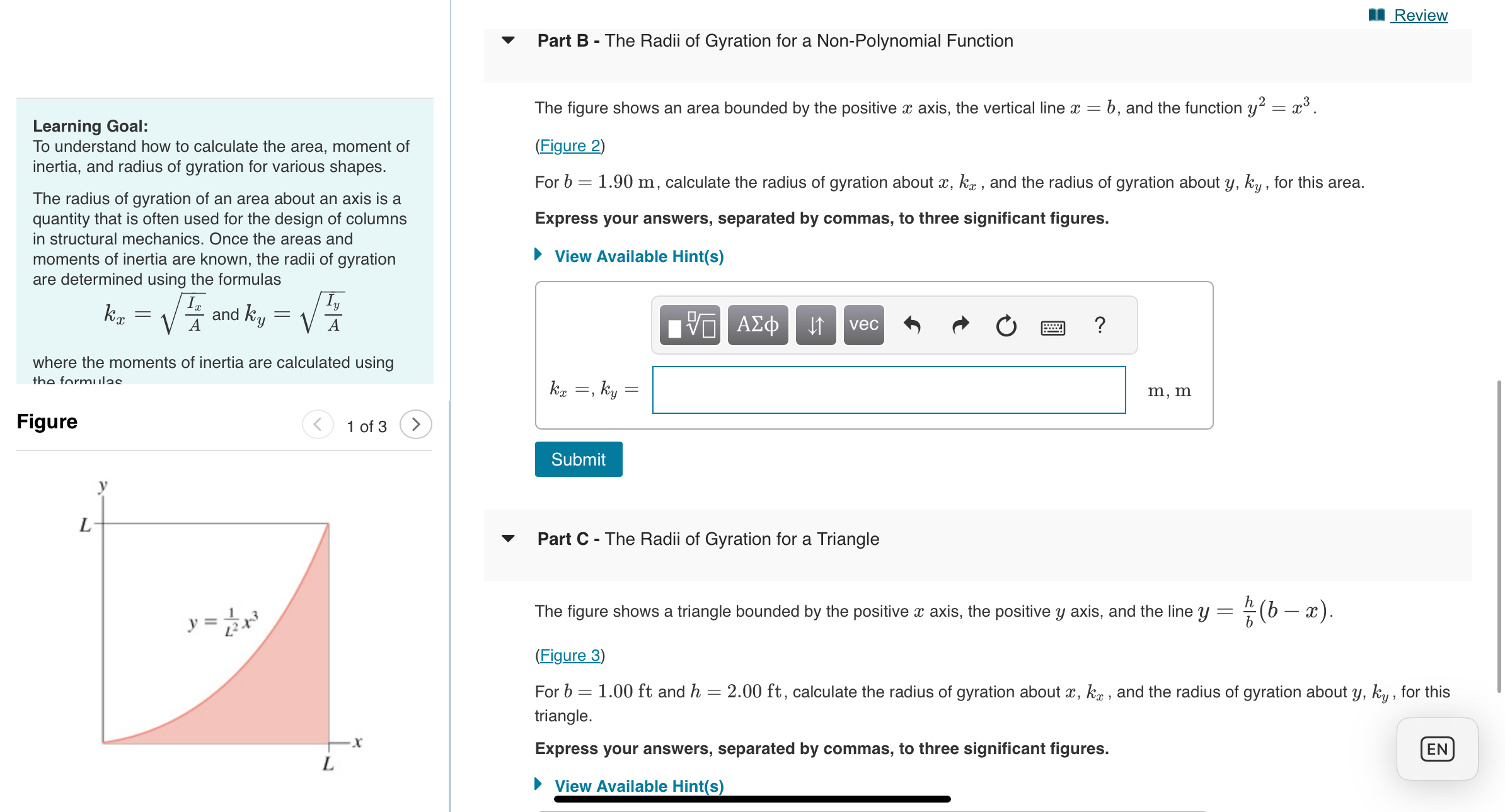The width and height of the screenshot is (1505, 812).
Task: Insert a vector using the vec icon
Action: 863,325
